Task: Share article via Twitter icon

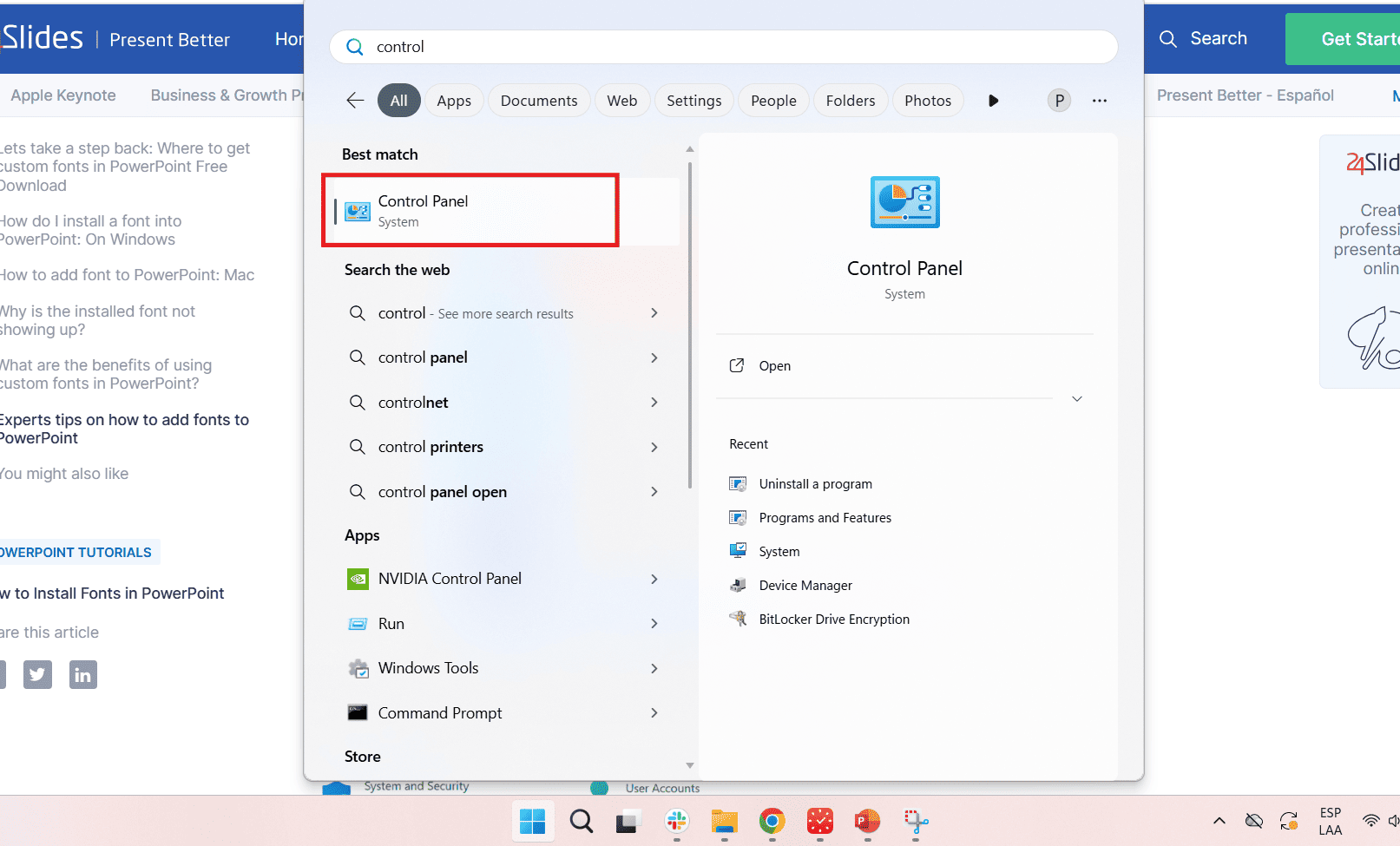Action: (x=37, y=674)
